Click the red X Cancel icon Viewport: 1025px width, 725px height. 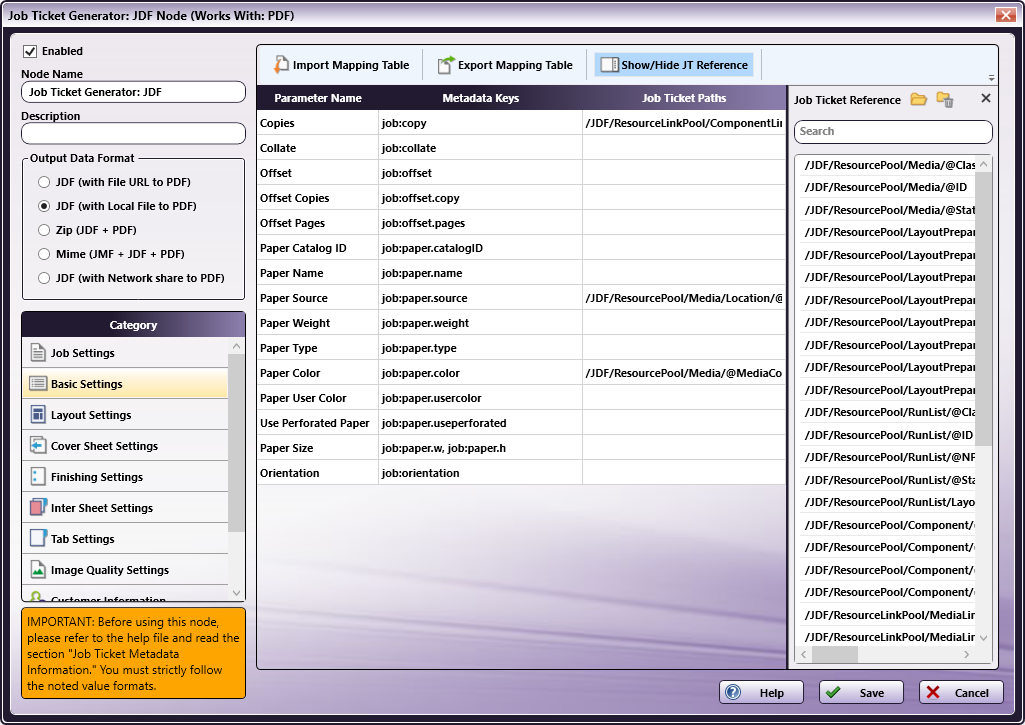coord(933,692)
